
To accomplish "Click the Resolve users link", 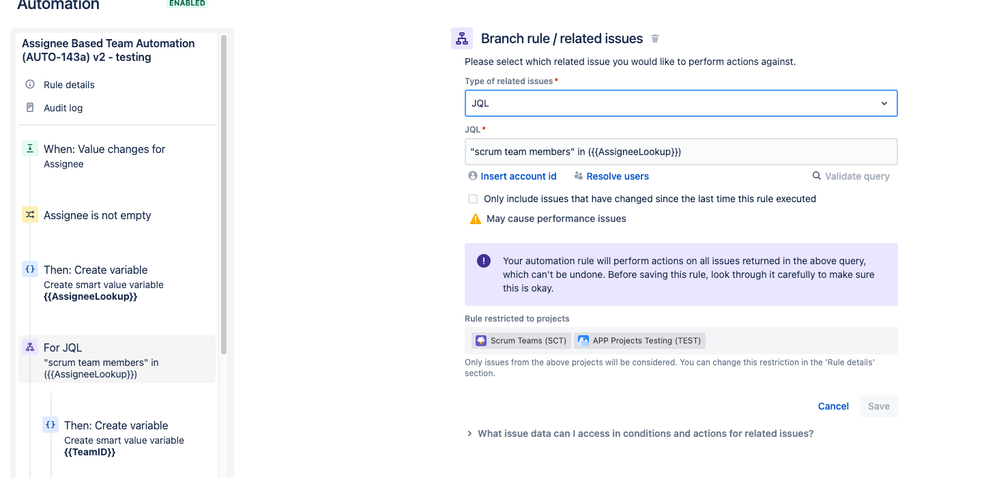I will tap(618, 176).
